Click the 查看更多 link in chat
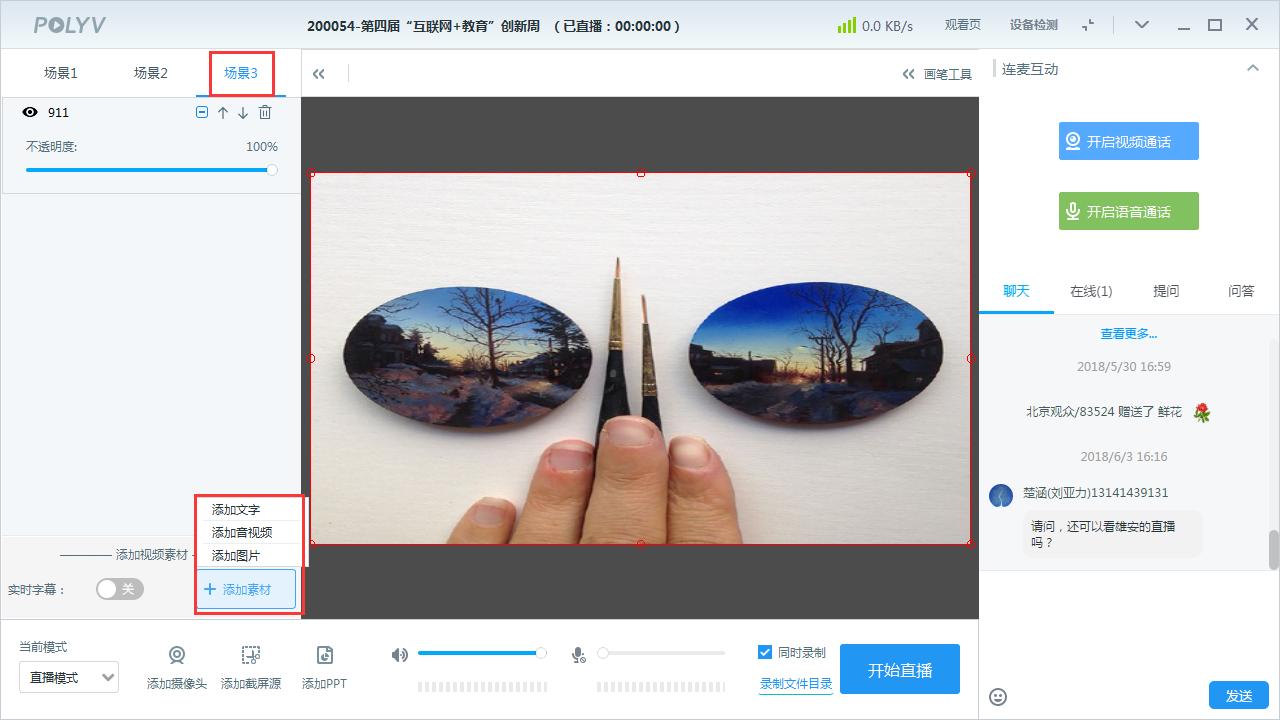The width and height of the screenshot is (1280, 720). pyautogui.click(x=1129, y=334)
